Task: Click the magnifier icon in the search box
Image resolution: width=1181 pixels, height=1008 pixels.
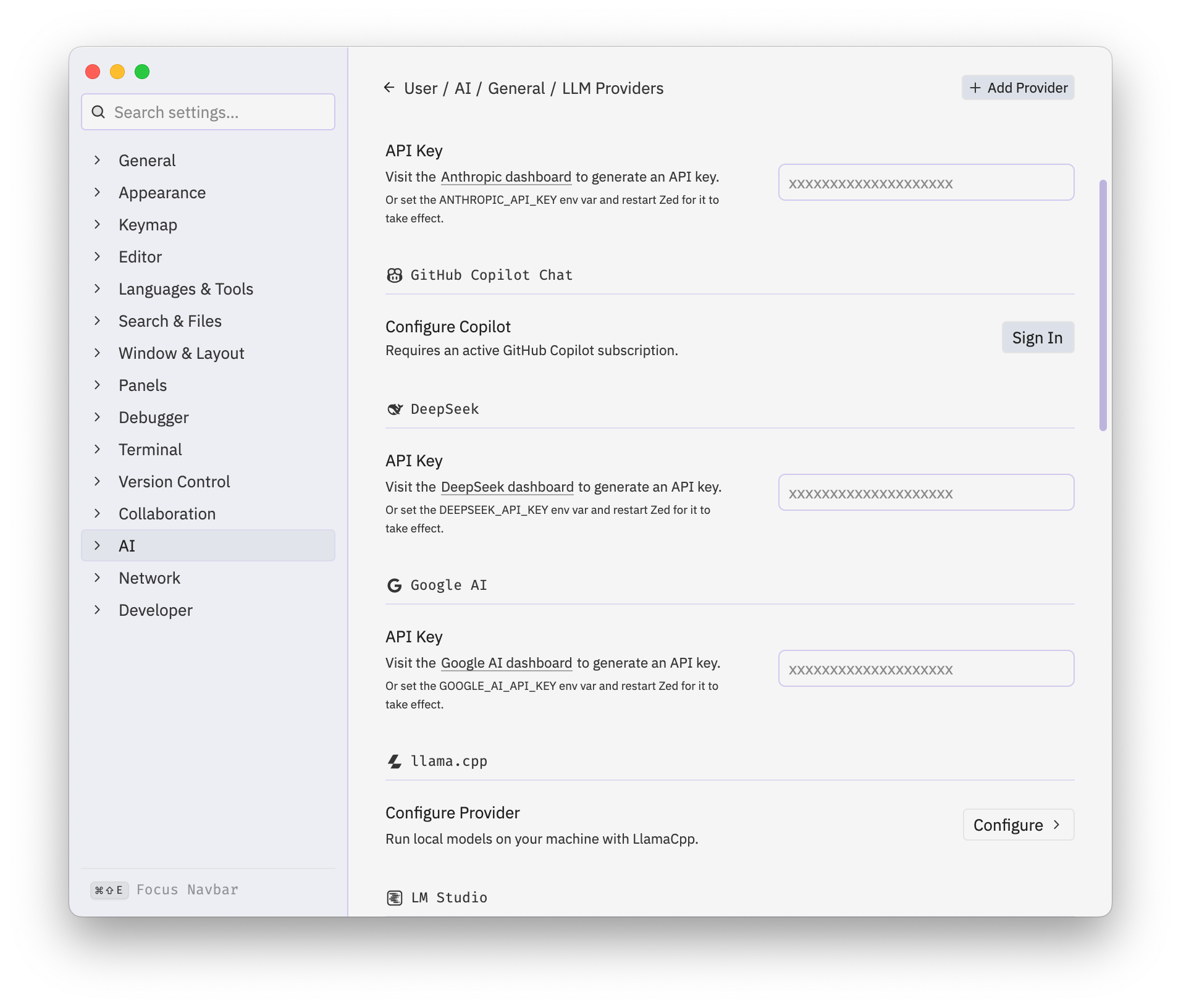Action: point(98,112)
